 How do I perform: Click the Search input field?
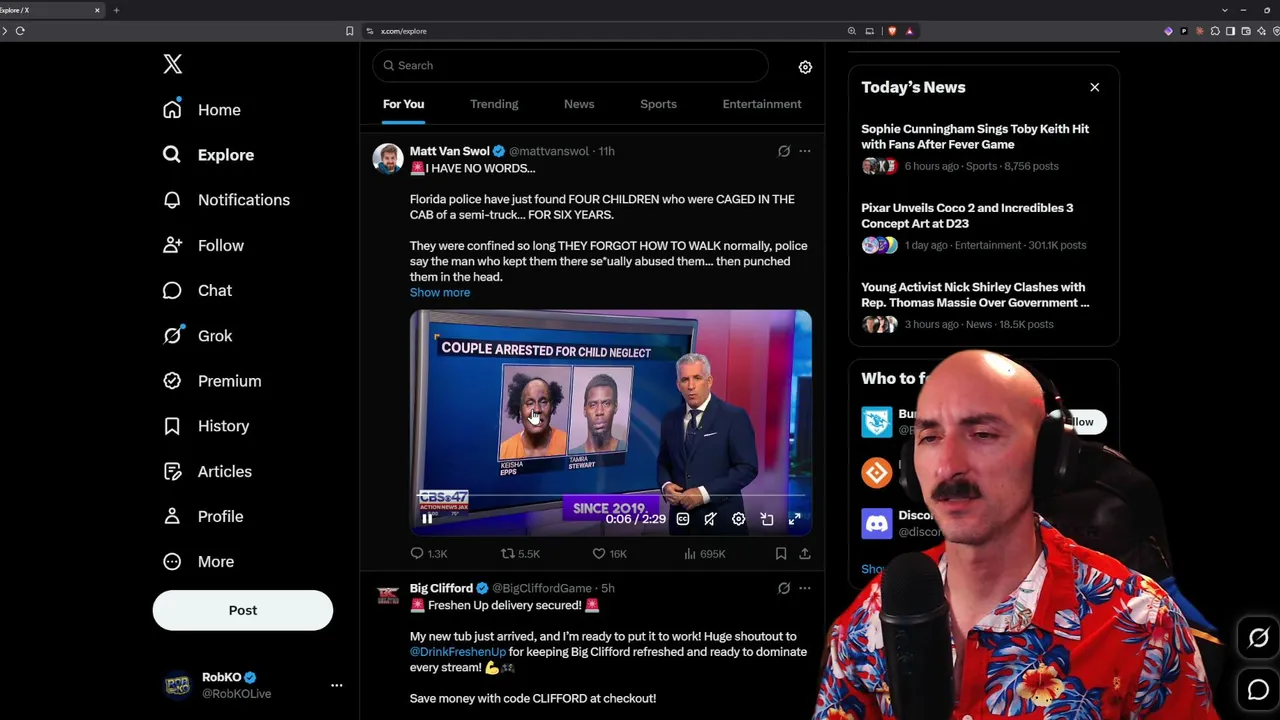point(570,66)
